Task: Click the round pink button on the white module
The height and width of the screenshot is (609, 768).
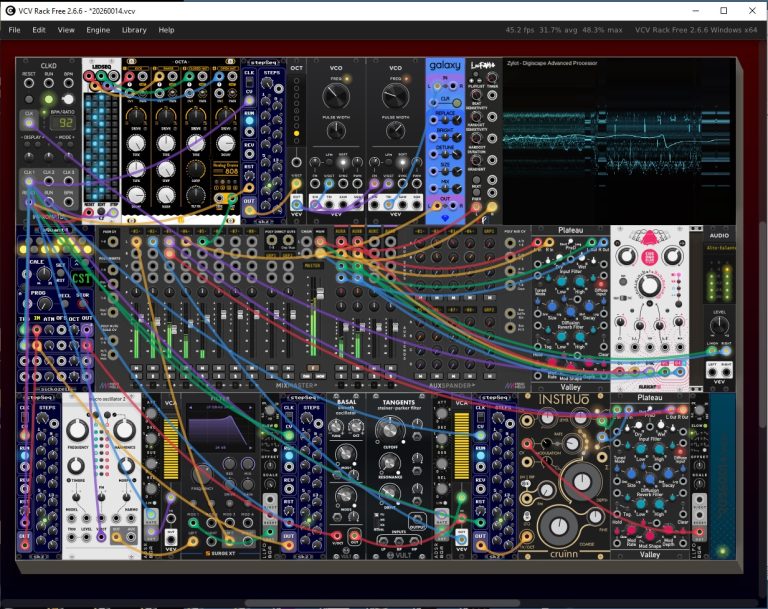Action: click(649, 256)
